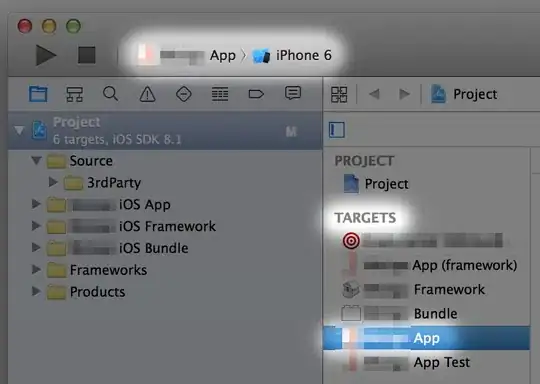Viewport: 540px width, 384px height.
Task: Run the app with the Play button
Action: coord(46,55)
